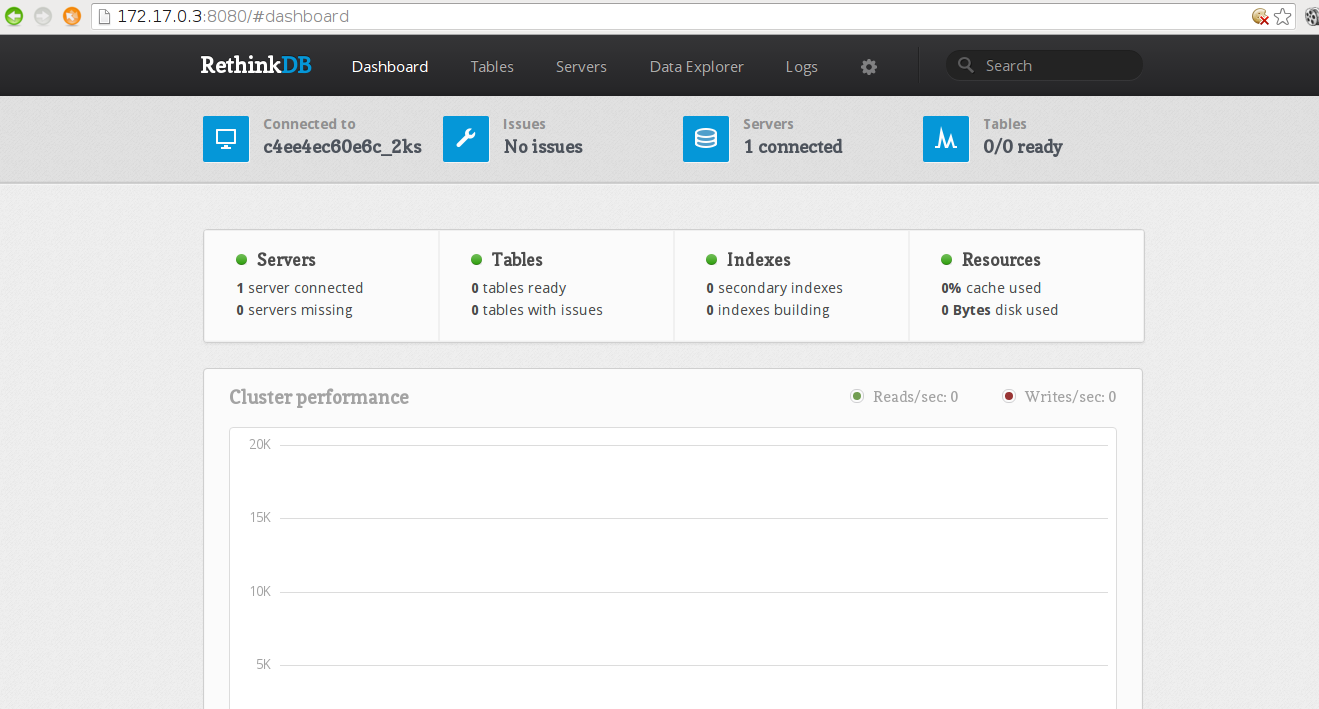View the Logs tab
The height and width of the screenshot is (709, 1319).
click(801, 67)
